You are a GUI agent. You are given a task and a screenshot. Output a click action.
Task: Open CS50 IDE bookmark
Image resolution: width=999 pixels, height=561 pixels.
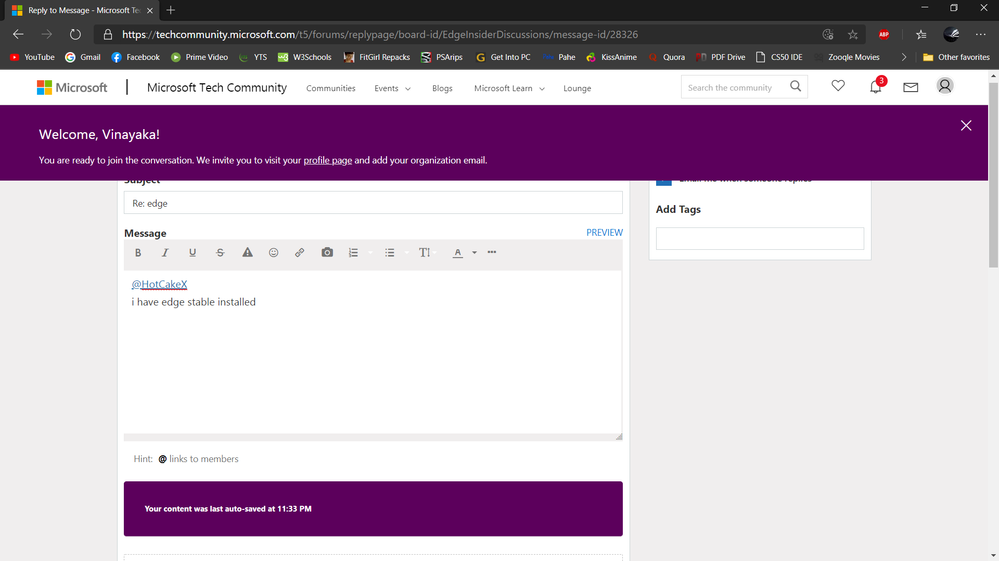click(x=779, y=57)
